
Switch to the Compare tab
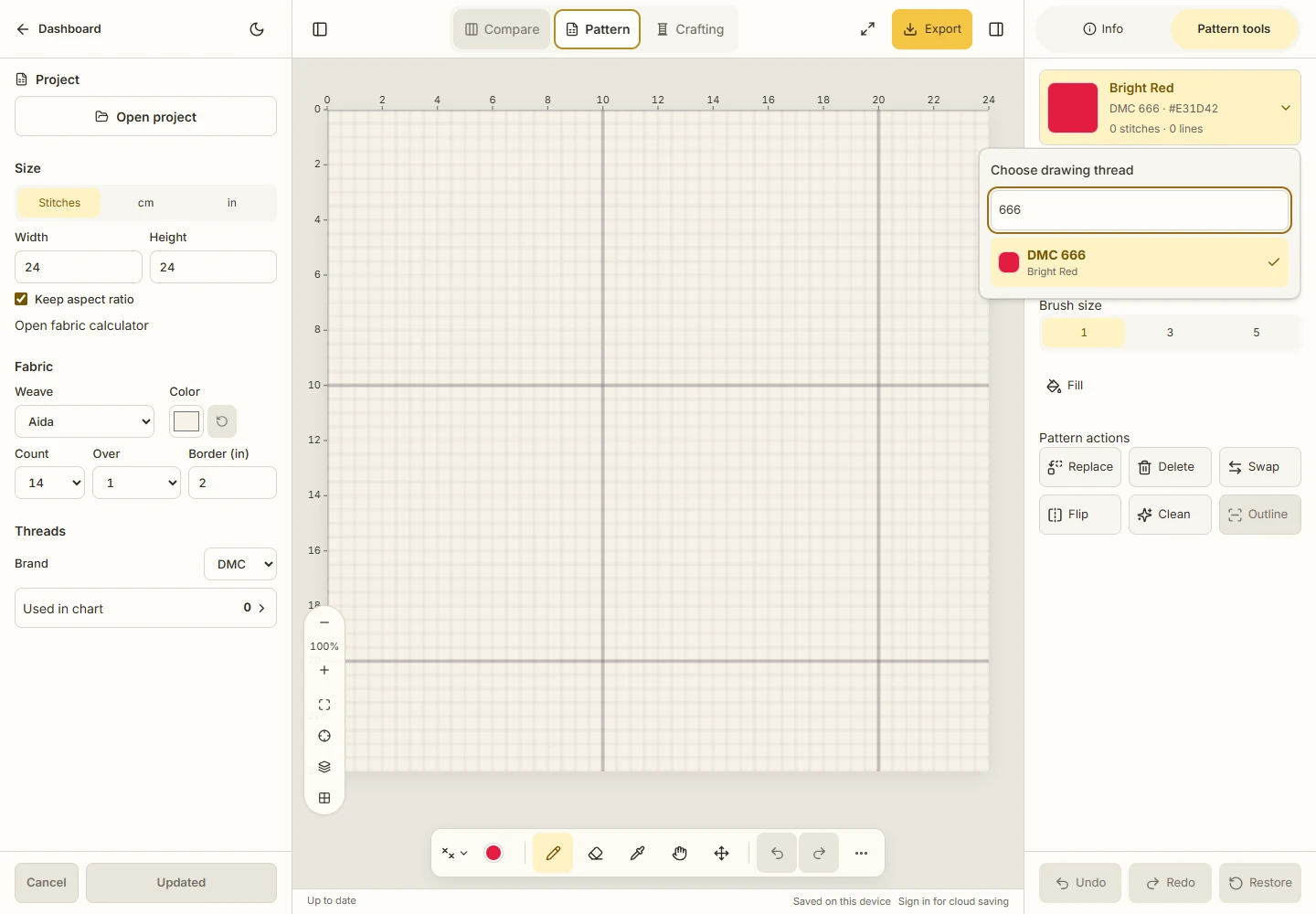503,29
